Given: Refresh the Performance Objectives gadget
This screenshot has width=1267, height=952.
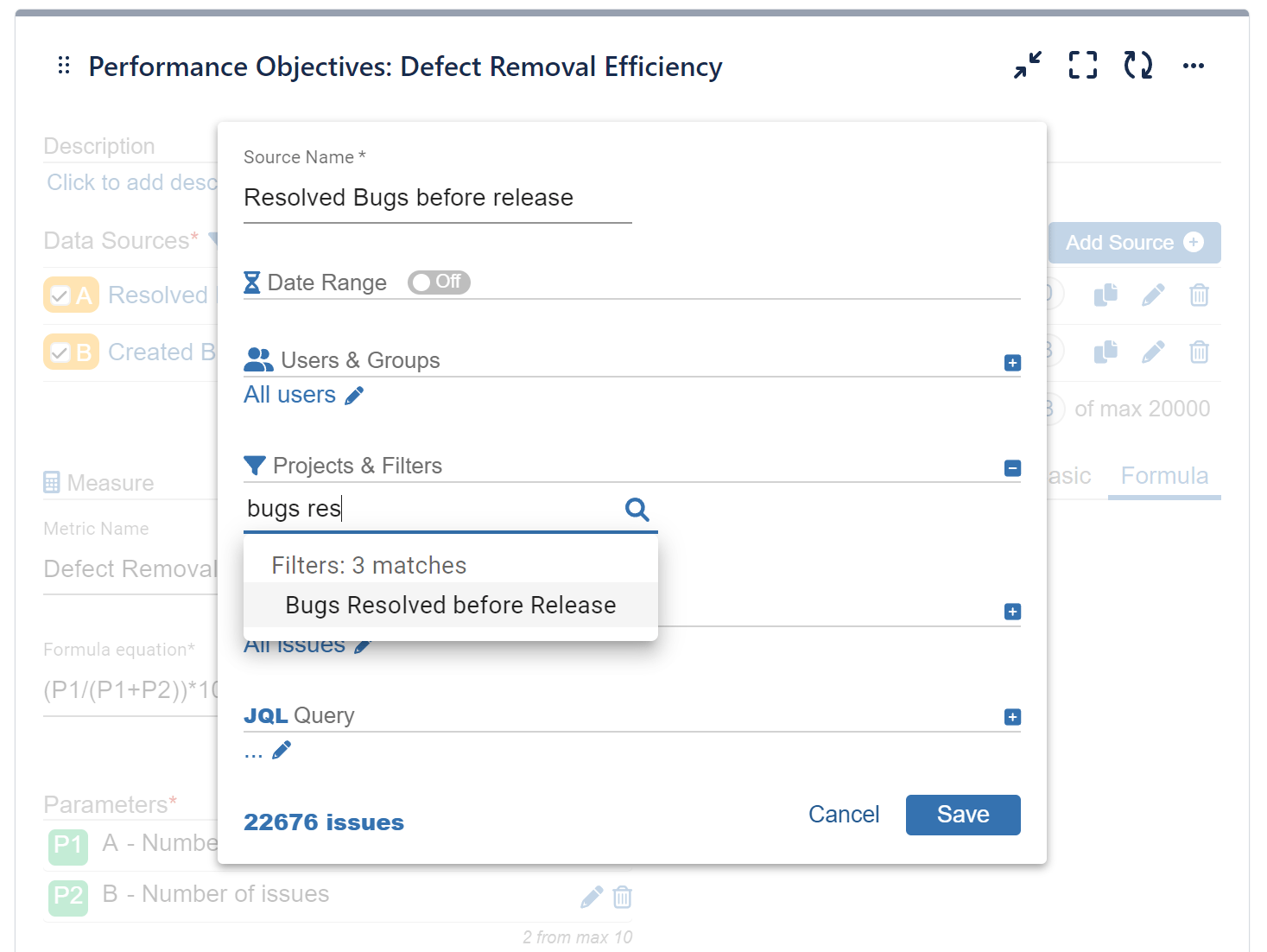Looking at the screenshot, I should coord(1137,65).
